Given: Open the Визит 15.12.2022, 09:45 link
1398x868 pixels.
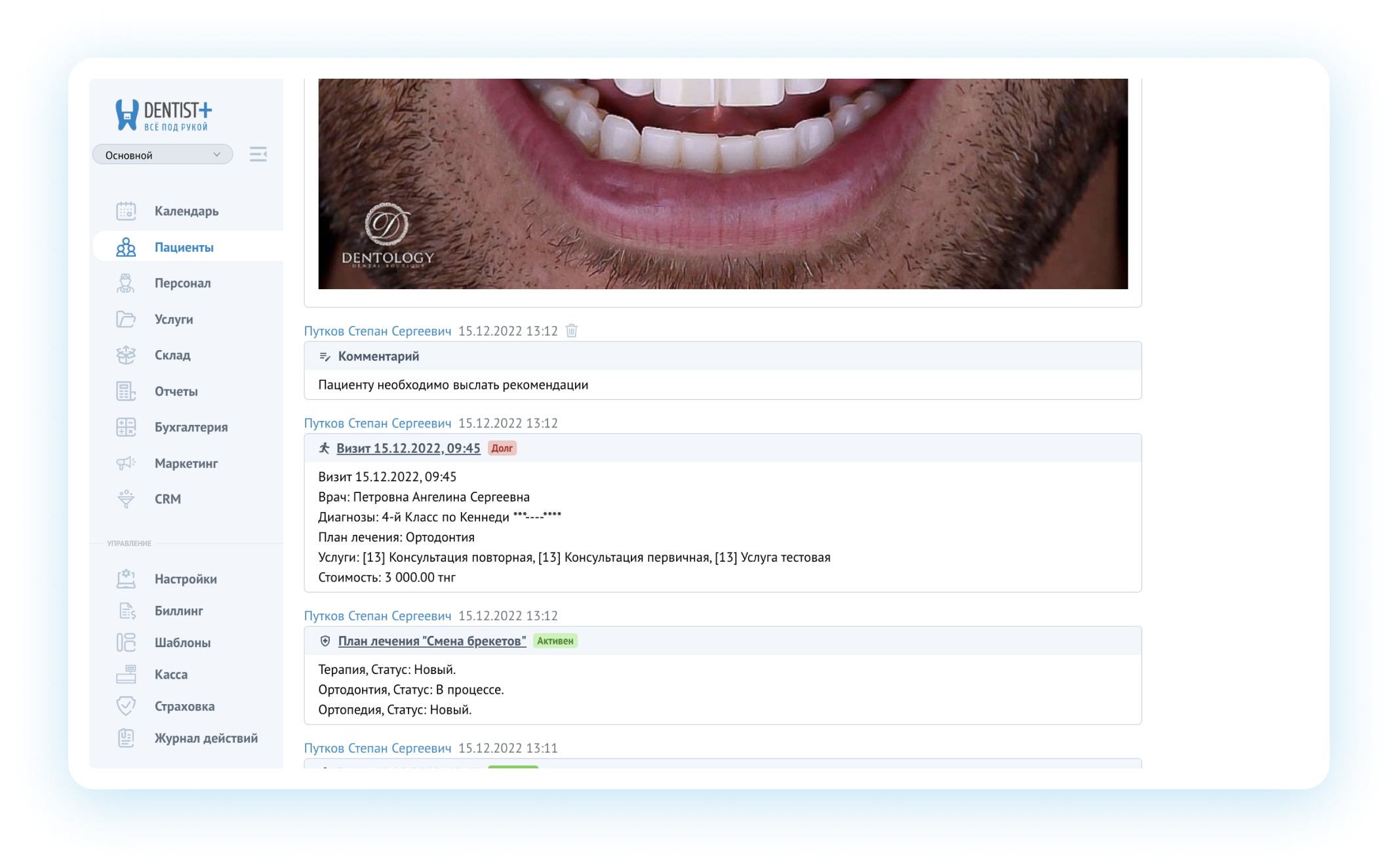Looking at the screenshot, I should (x=408, y=448).
